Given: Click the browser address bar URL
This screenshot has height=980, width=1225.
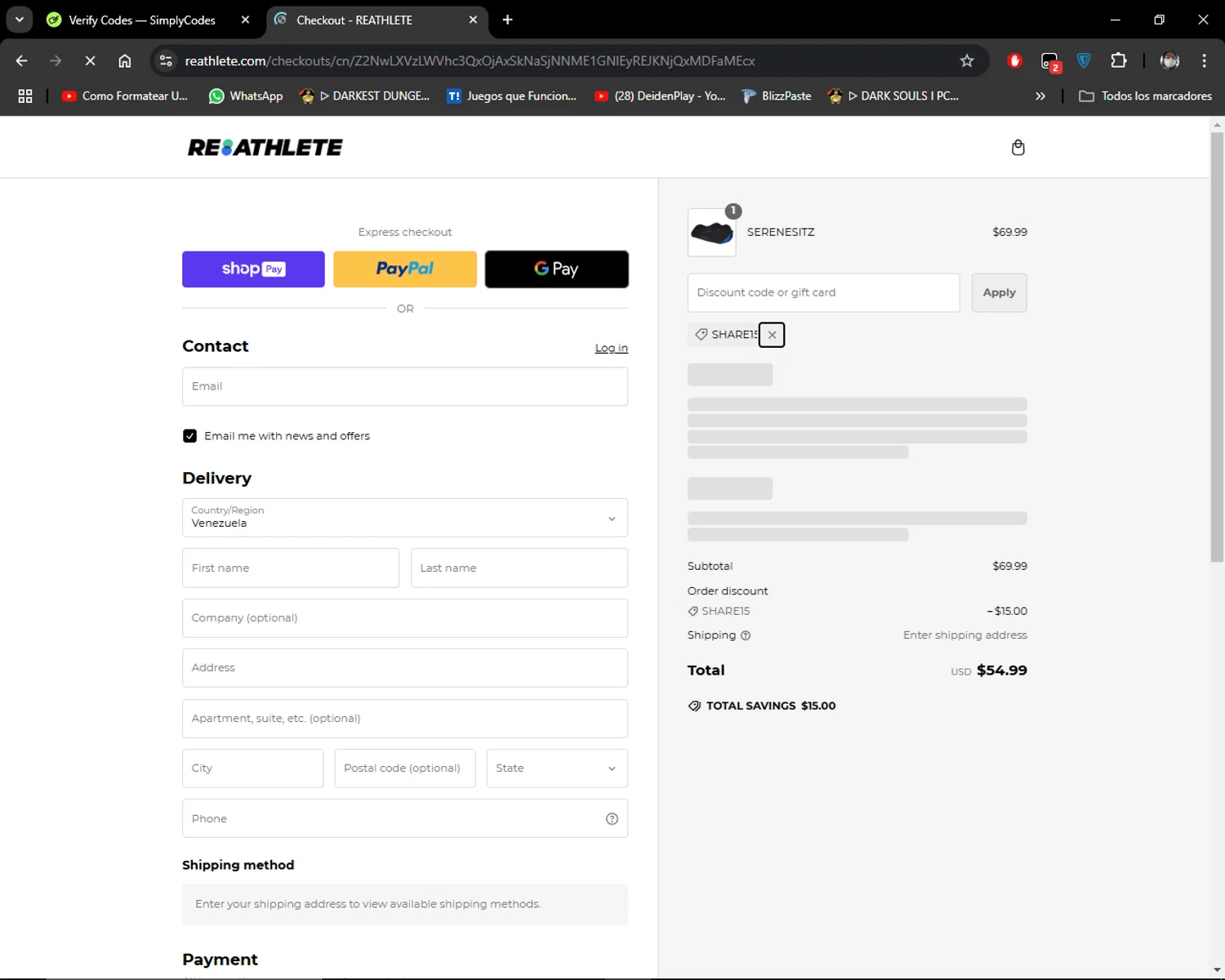Looking at the screenshot, I should [x=470, y=60].
